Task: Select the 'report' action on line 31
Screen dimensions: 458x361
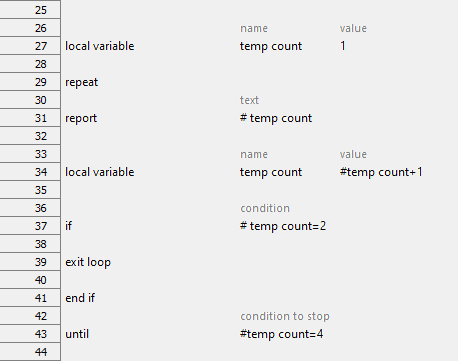Action: point(81,118)
